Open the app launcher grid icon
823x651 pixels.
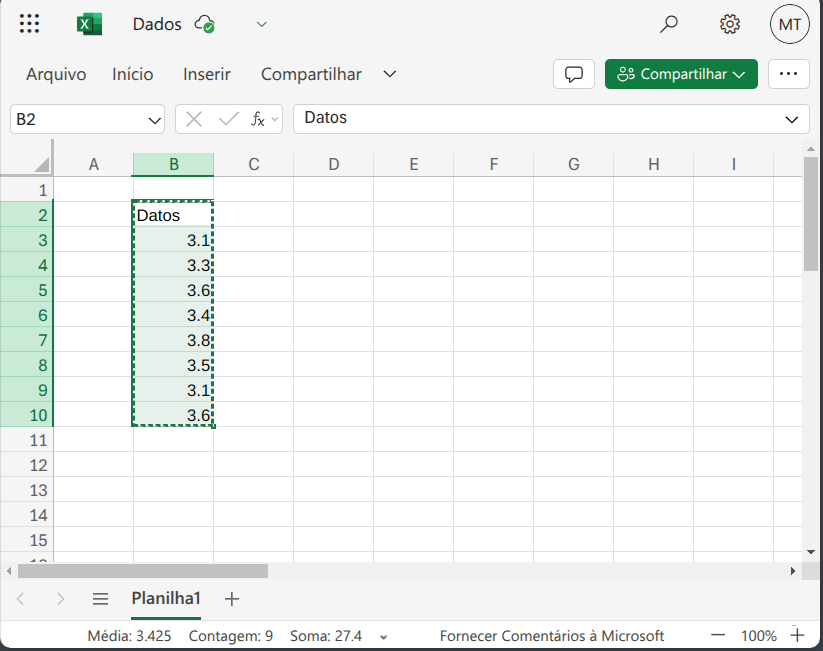click(x=30, y=24)
